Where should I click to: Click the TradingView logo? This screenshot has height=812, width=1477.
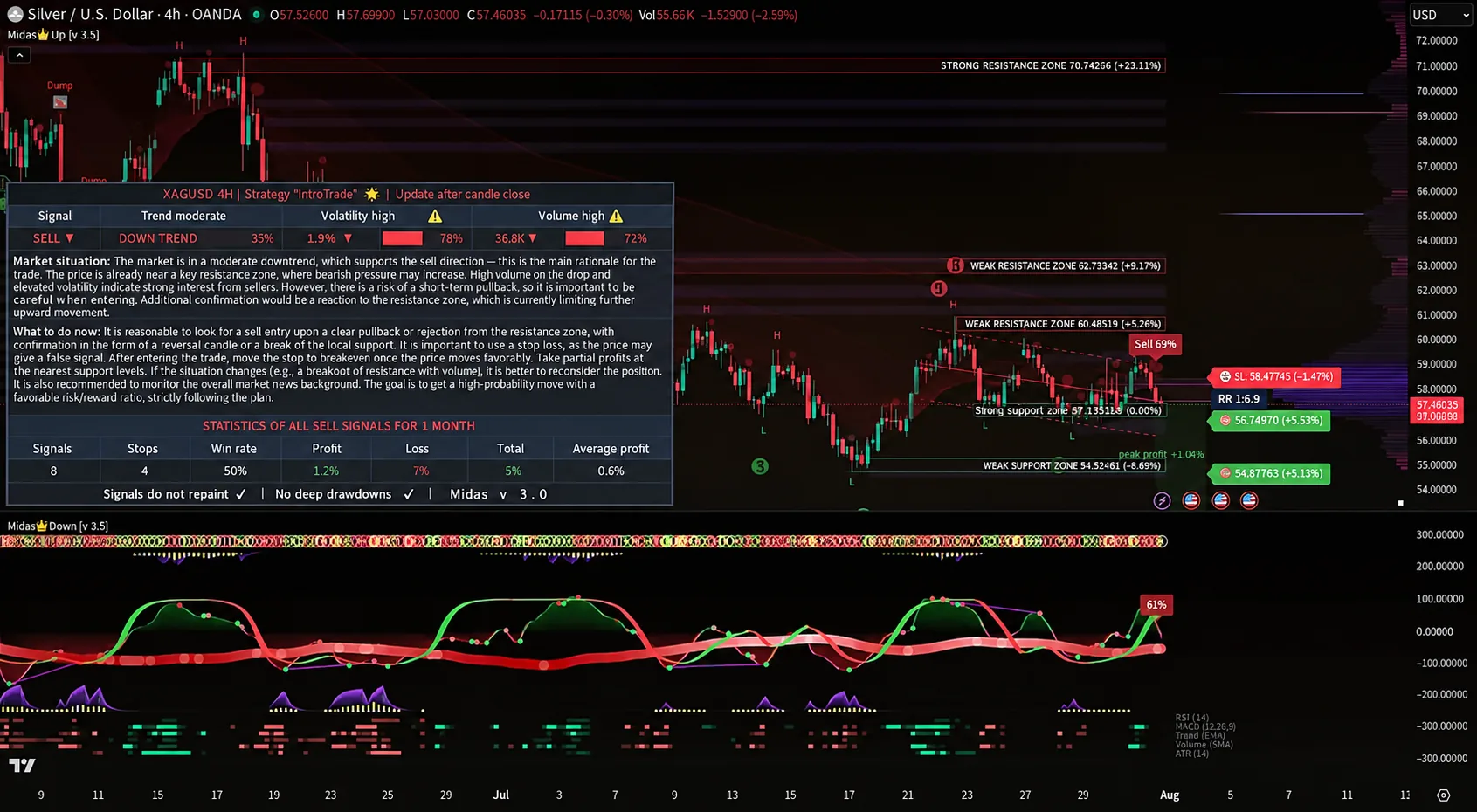22,766
